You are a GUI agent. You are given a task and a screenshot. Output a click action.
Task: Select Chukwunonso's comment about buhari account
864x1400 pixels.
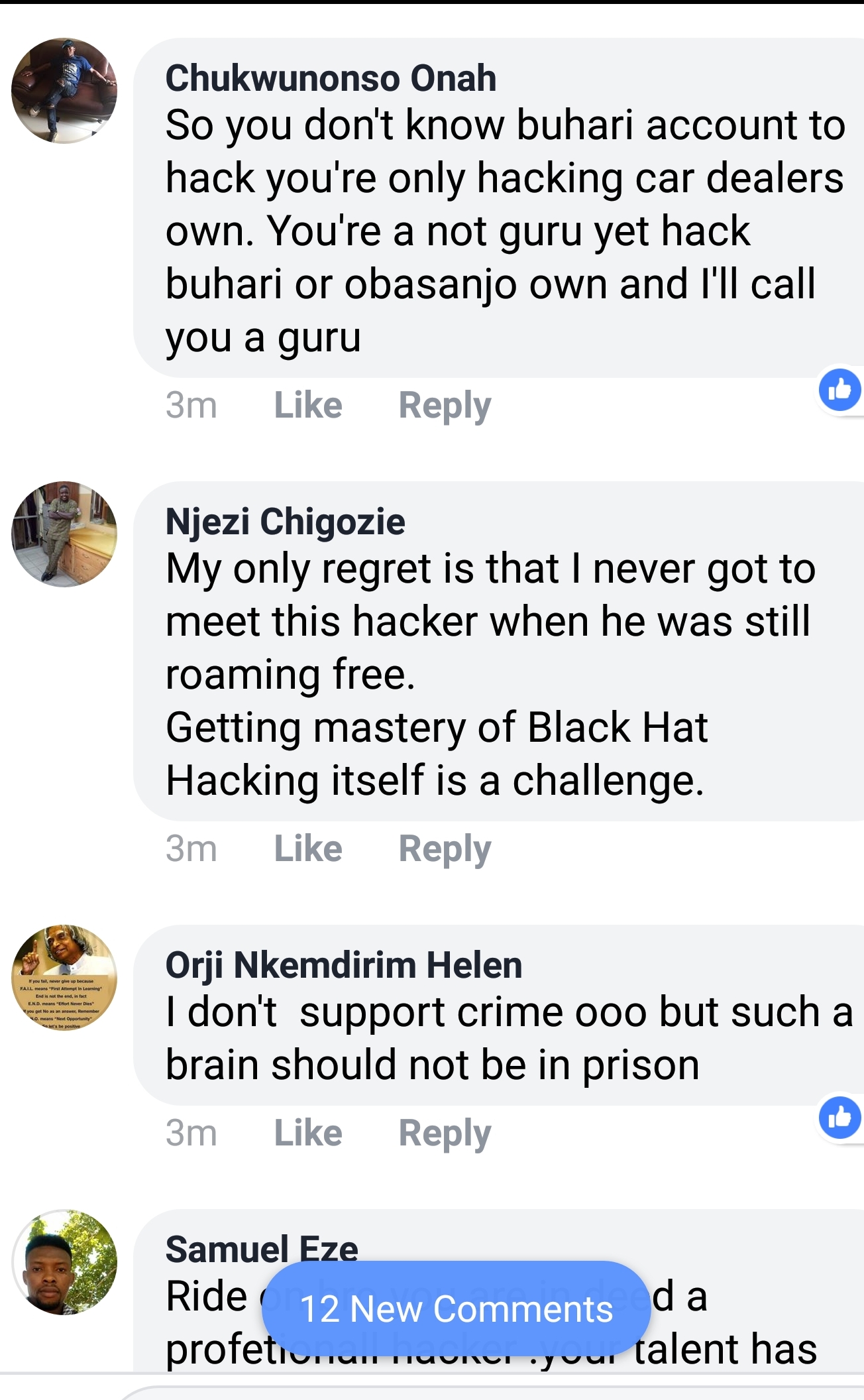(490, 231)
